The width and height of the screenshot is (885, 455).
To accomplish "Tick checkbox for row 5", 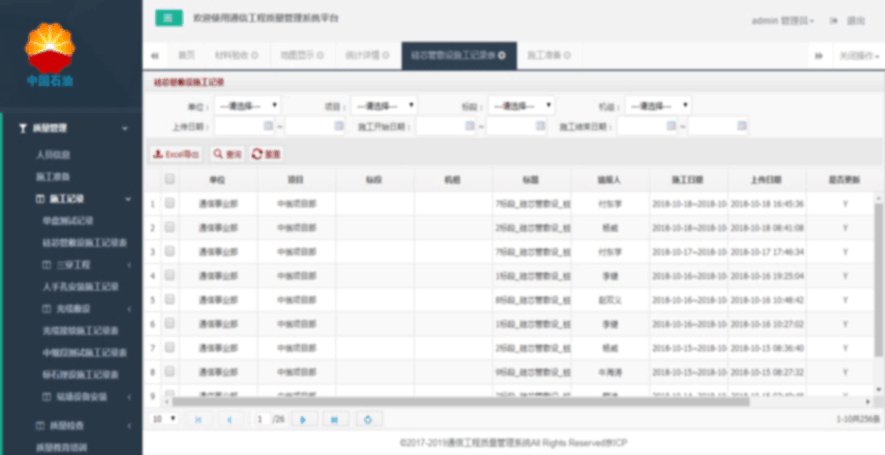I will point(169,300).
